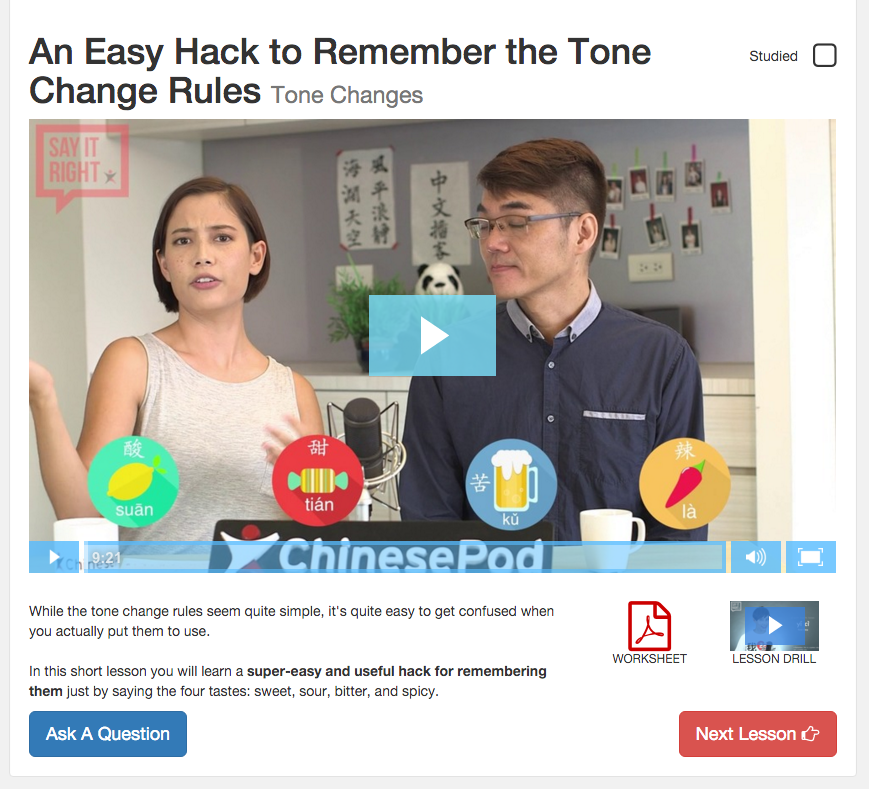Click the beer kǔ bitter icon
Viewport: 869px width, 789px height.
click(x=511, y=484)
